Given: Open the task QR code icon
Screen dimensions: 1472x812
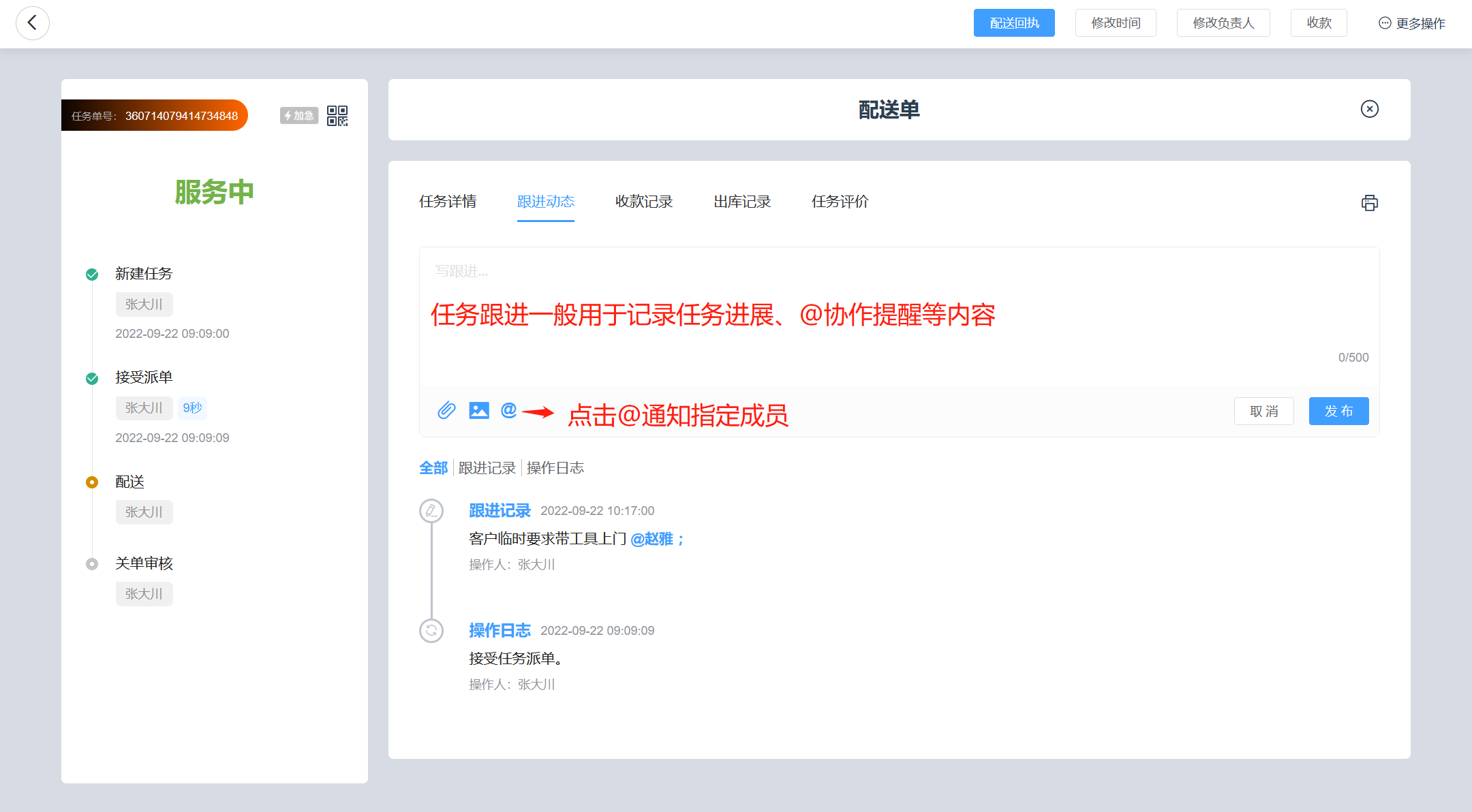Looking at the screenshot, I should coord(337,116).
